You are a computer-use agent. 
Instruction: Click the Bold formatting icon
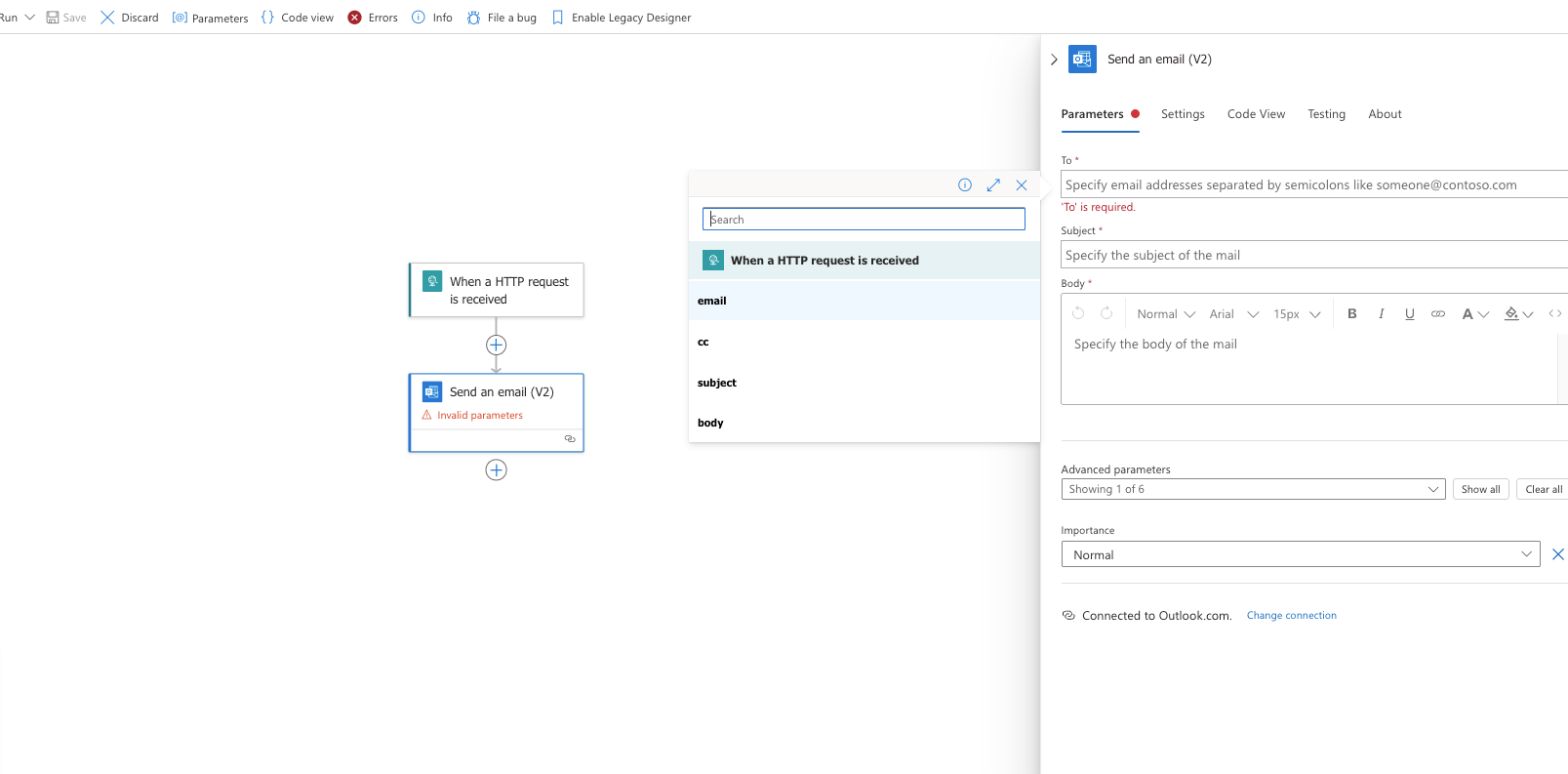1351,313
